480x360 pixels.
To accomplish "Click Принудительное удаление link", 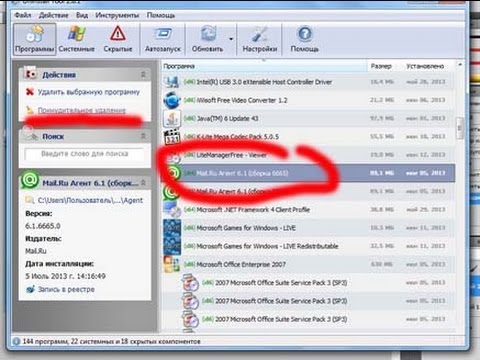I will click(82, 110).
